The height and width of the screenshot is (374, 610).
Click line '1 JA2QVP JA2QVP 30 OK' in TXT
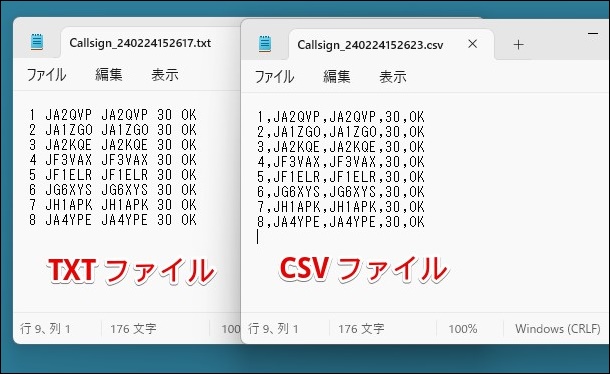[113, 115]
